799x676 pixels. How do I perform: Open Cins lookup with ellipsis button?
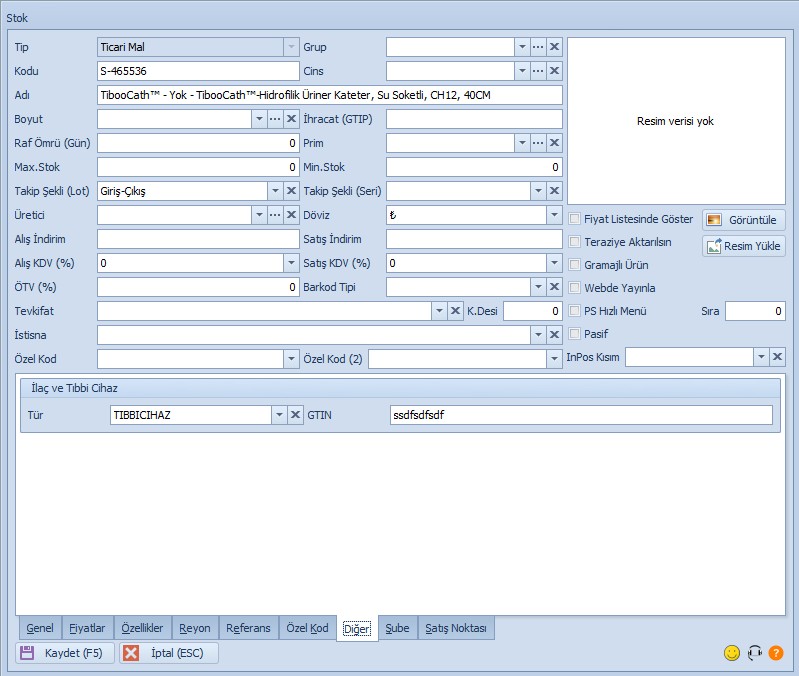538,71
